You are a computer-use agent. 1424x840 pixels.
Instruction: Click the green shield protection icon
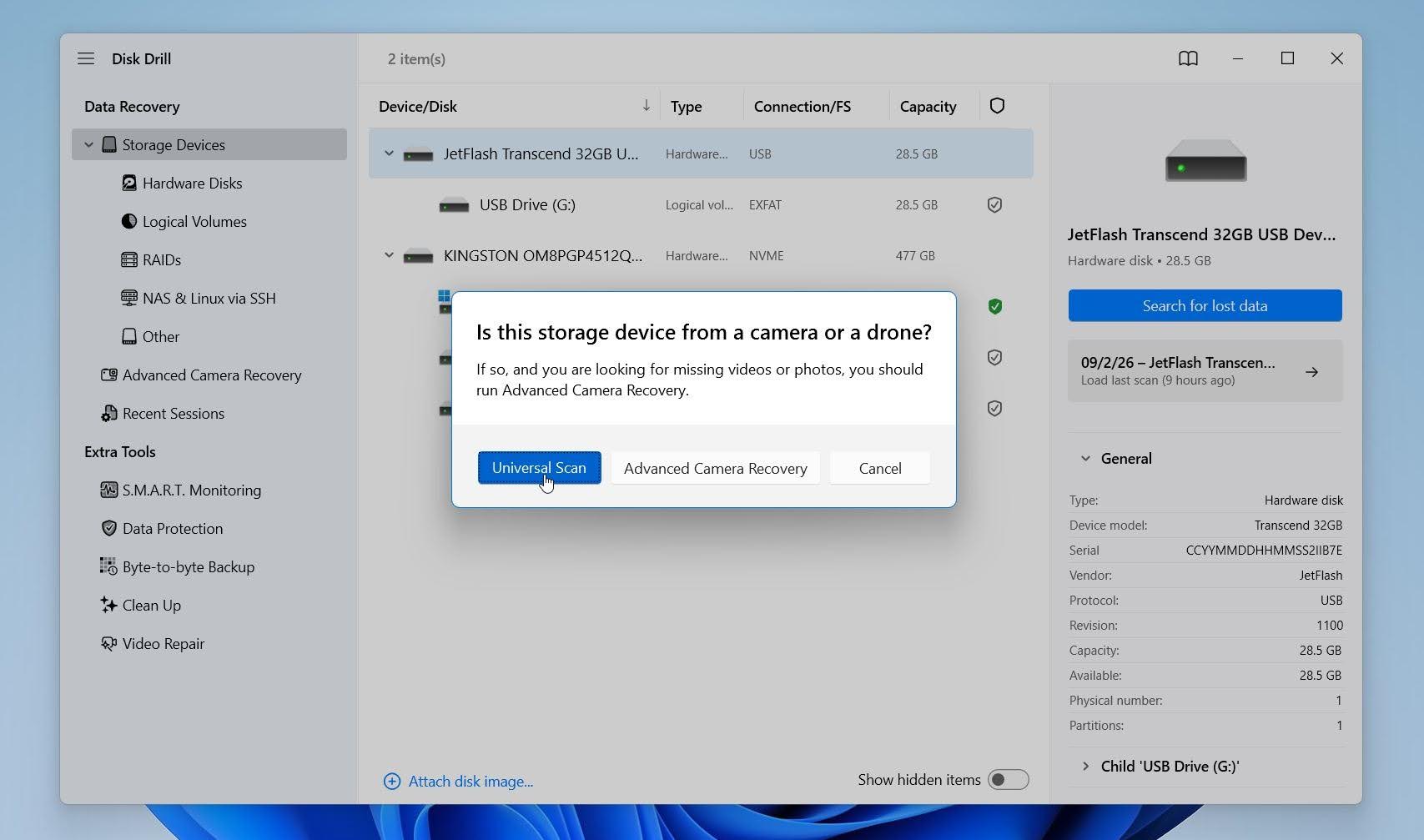coord(994,306)
